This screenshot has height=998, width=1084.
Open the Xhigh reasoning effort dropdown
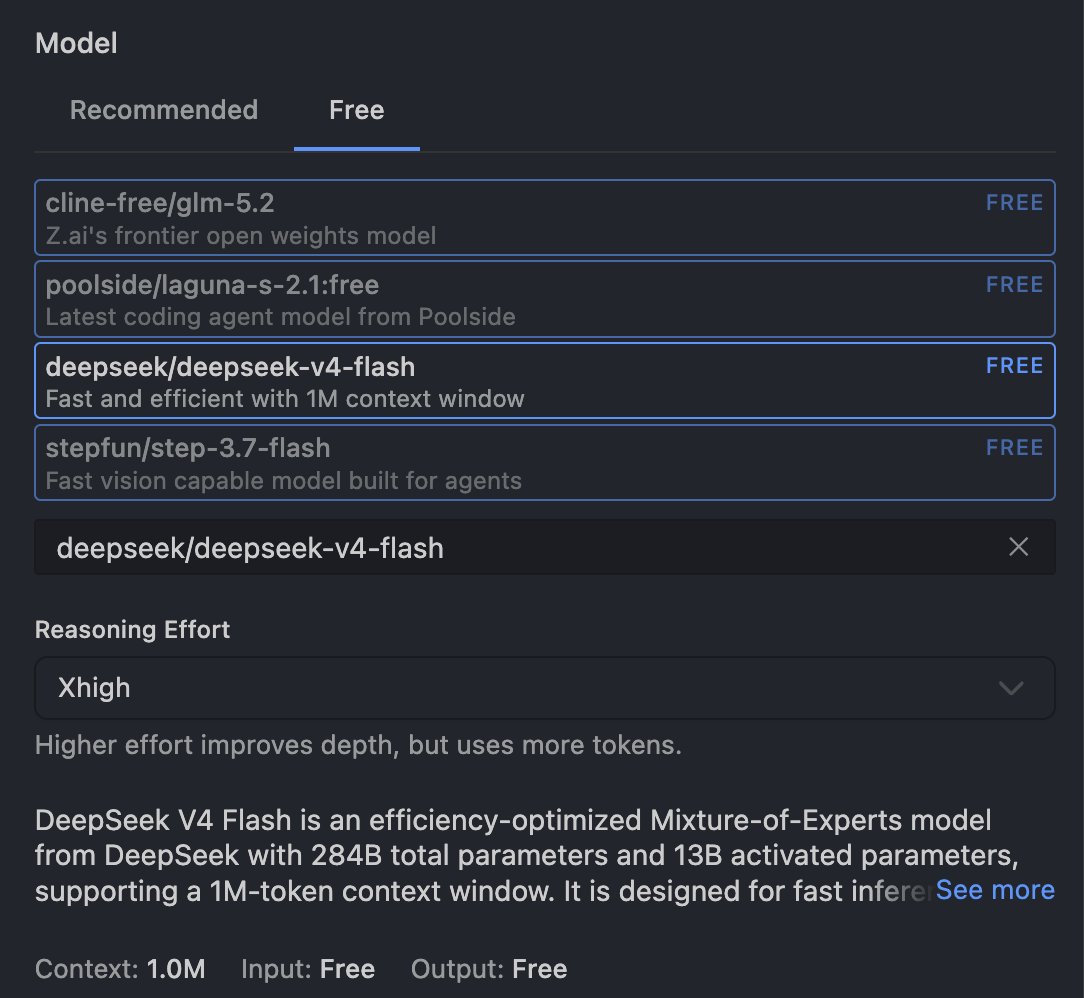coord(545,688)
